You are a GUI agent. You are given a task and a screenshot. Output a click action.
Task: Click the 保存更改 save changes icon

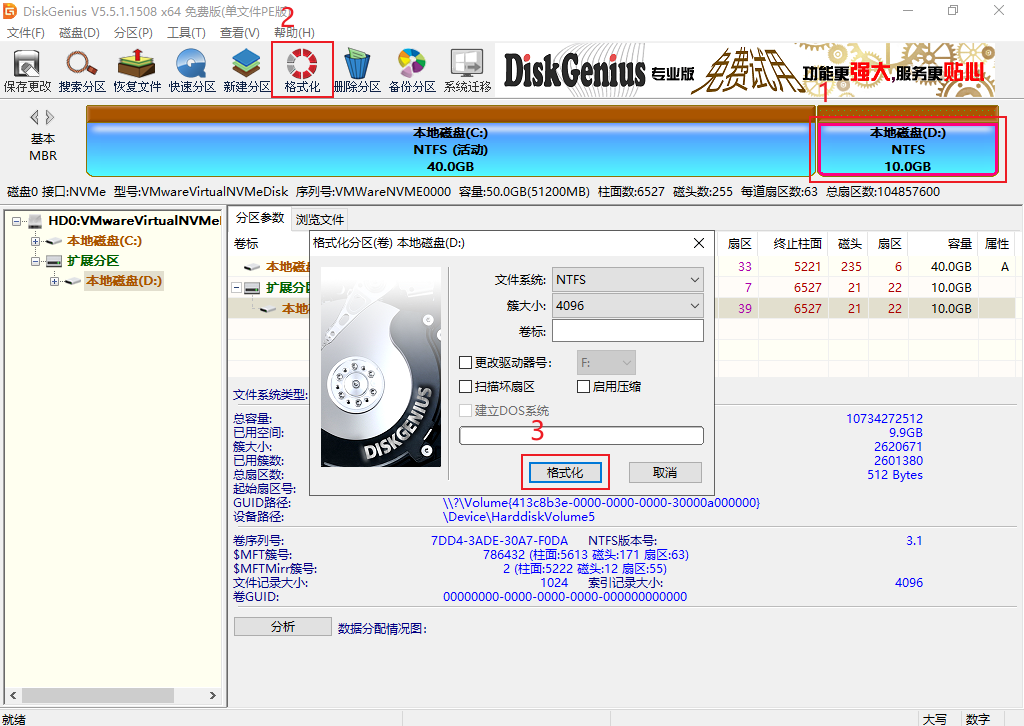click(x=27, y=70)
